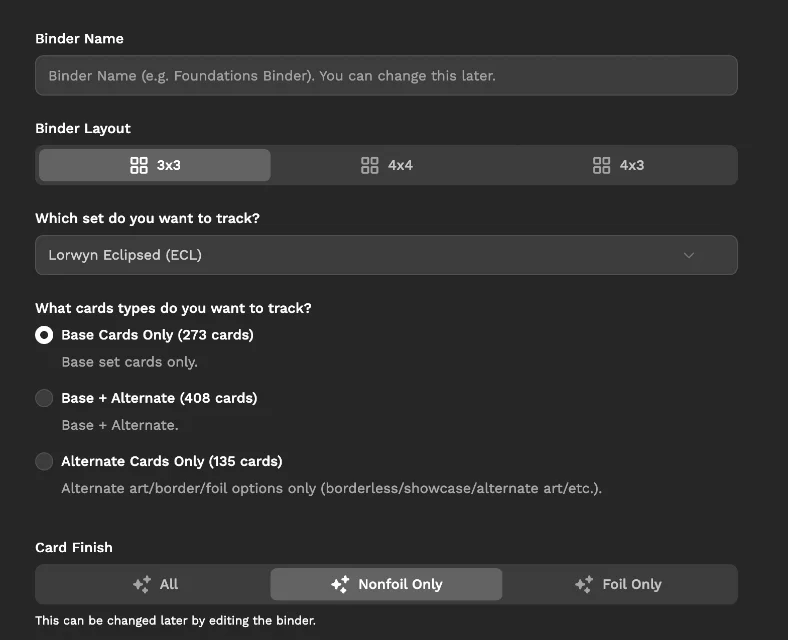Click the "Alternate Cards Only (135 cards)" label
Viewport: 788px width, 640px height.
pos(172,461)
